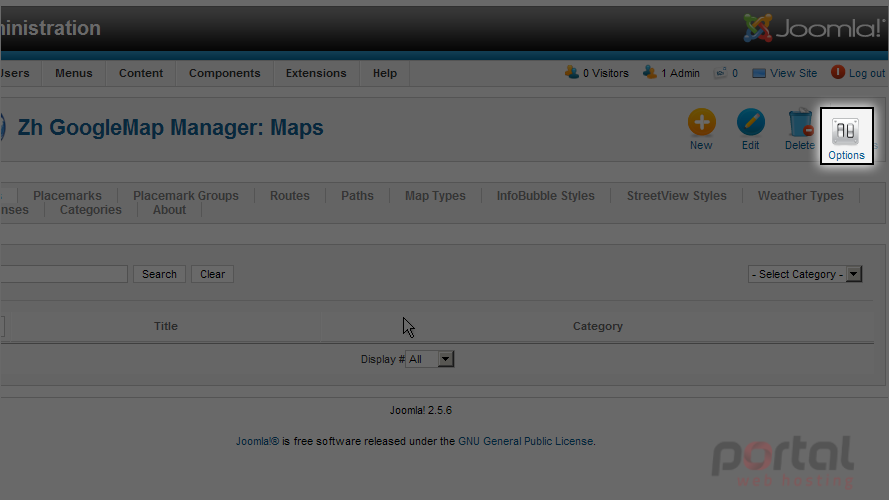Click the Joomla! logo
The width and height of the screenshot is (889, 500).
click(x=813, y=28)
